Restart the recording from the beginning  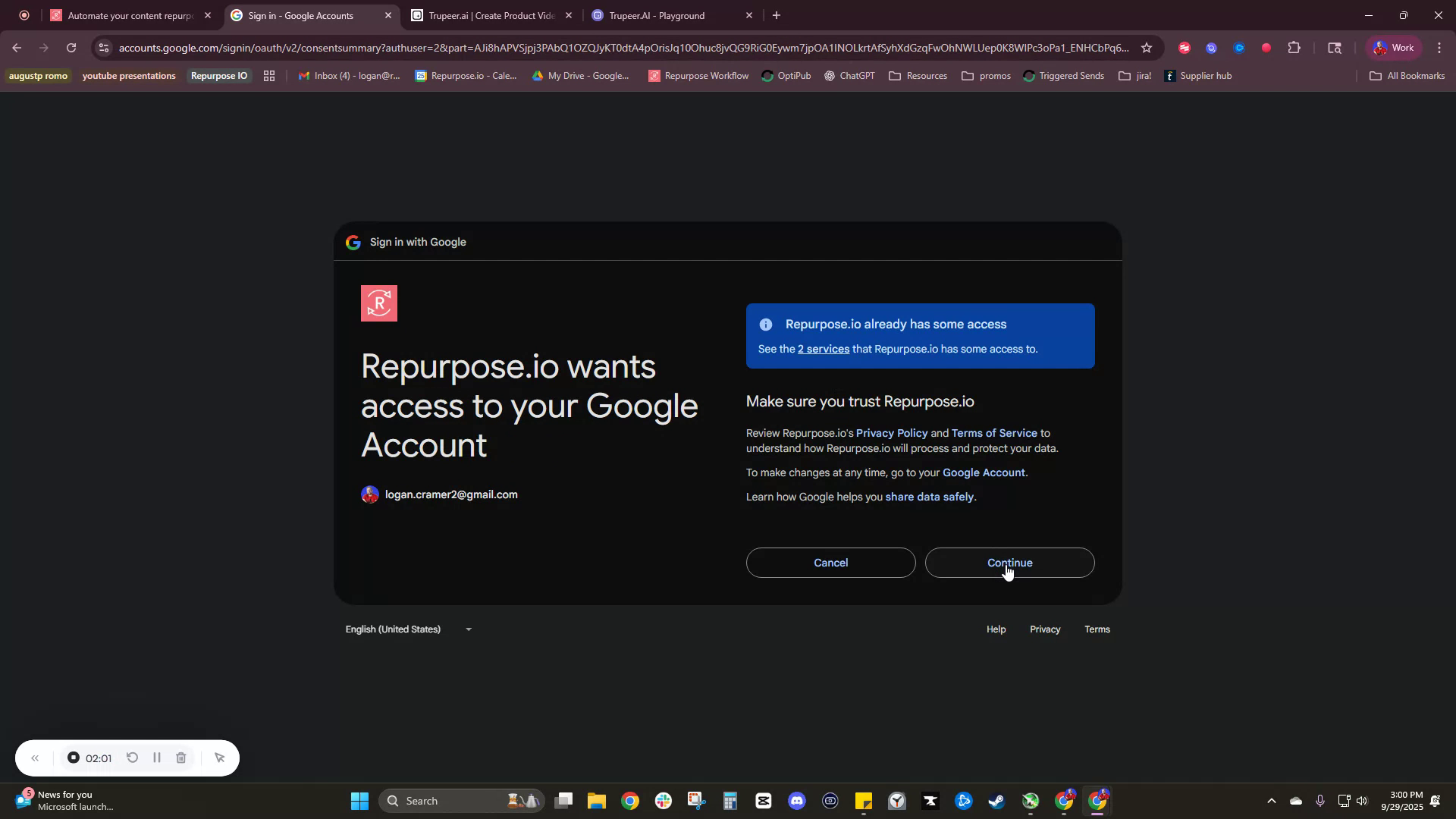pos(133,758)
